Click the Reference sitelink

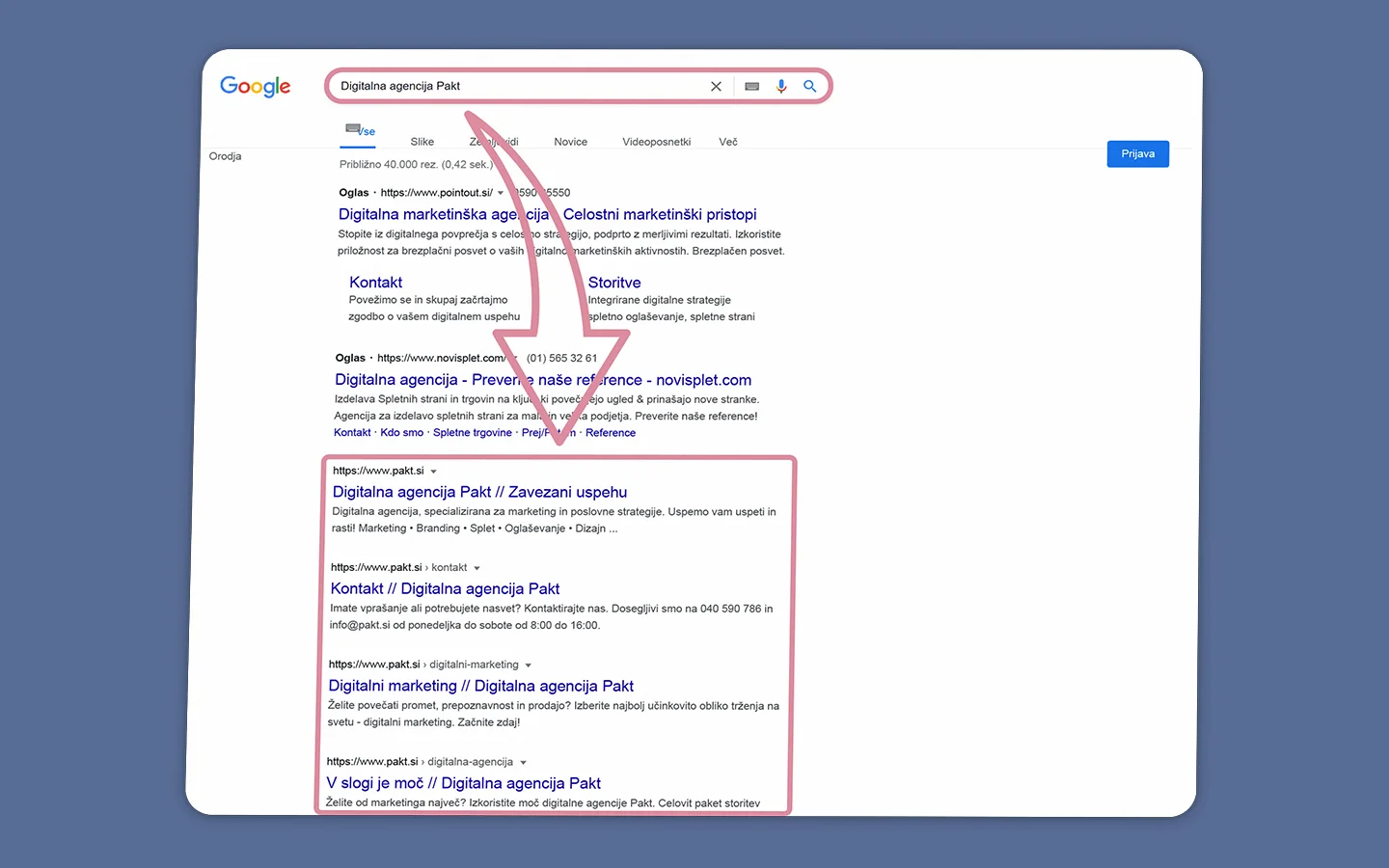(x=611, y=433)
